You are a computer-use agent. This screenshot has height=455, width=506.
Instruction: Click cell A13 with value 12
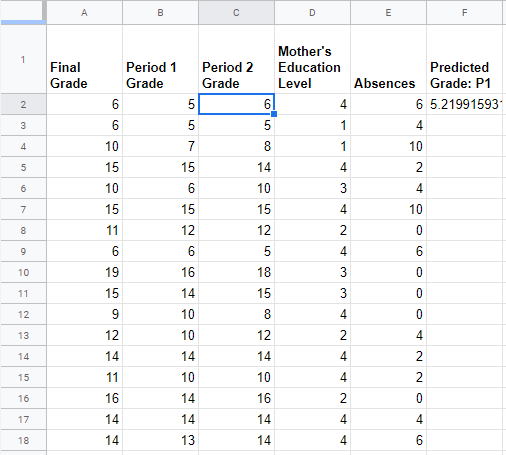tap(84, 335)
